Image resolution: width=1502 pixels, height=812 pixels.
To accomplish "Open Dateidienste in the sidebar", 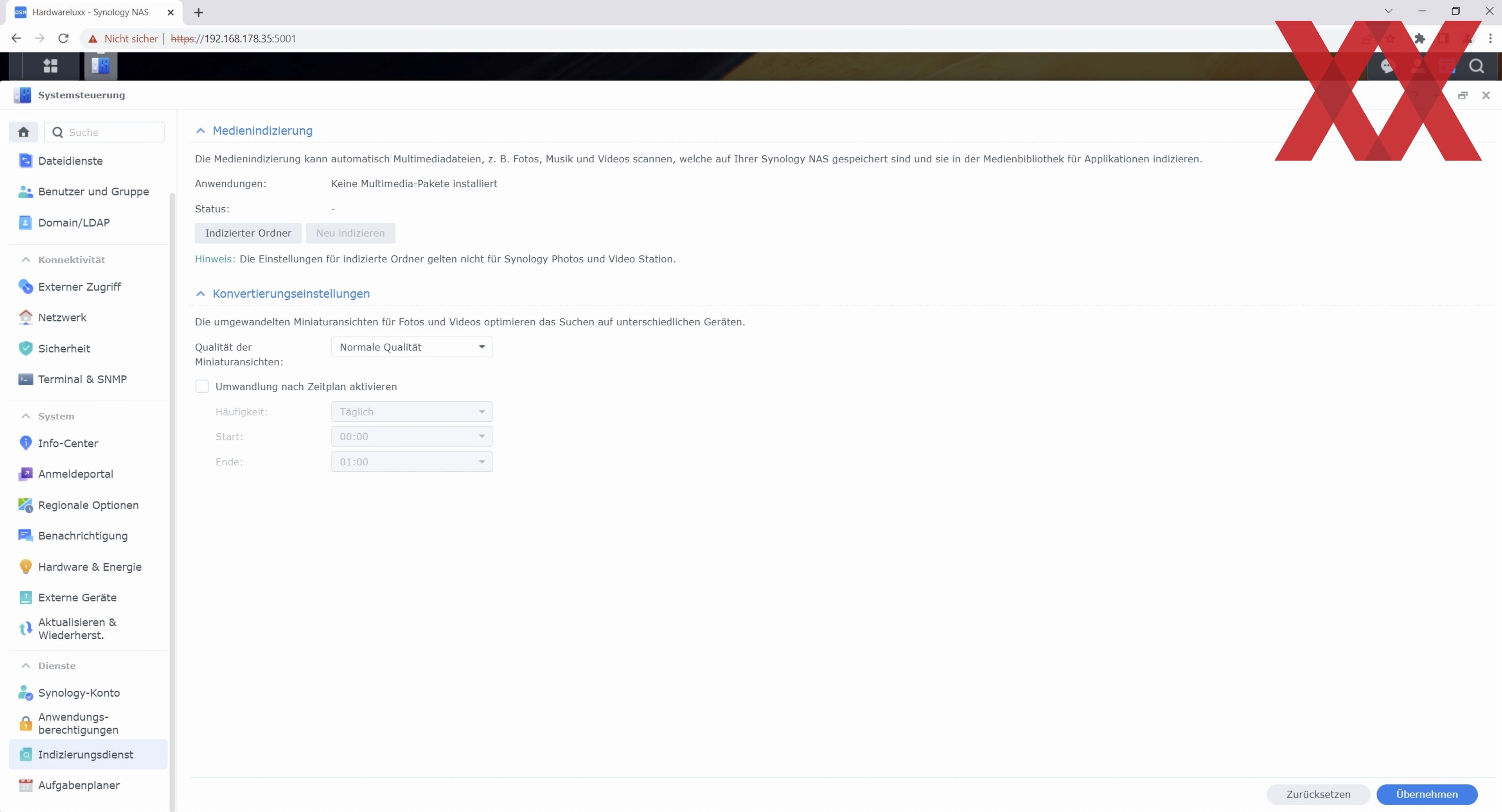I will [x=88, y=161].
